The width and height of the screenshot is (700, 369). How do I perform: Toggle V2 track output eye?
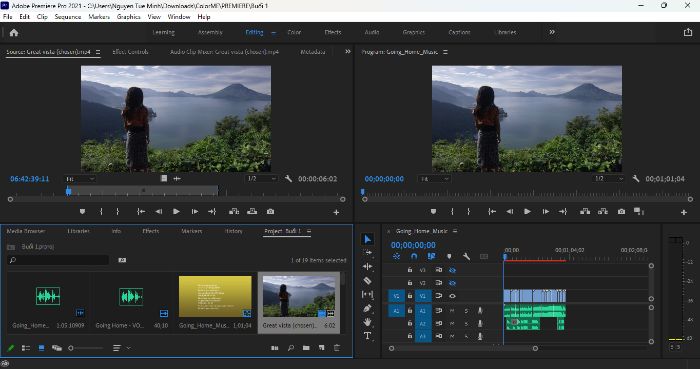(x=452, y=283)
